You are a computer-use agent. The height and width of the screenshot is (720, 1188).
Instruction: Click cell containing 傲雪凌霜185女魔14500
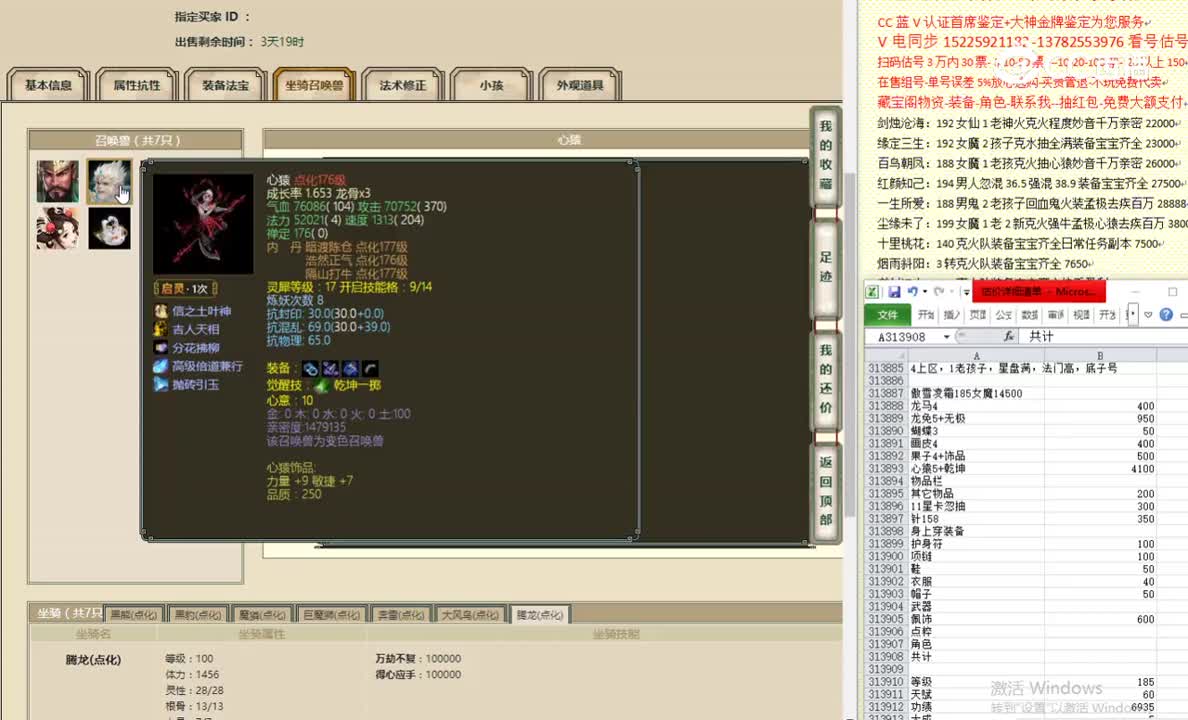coord(976,393)
